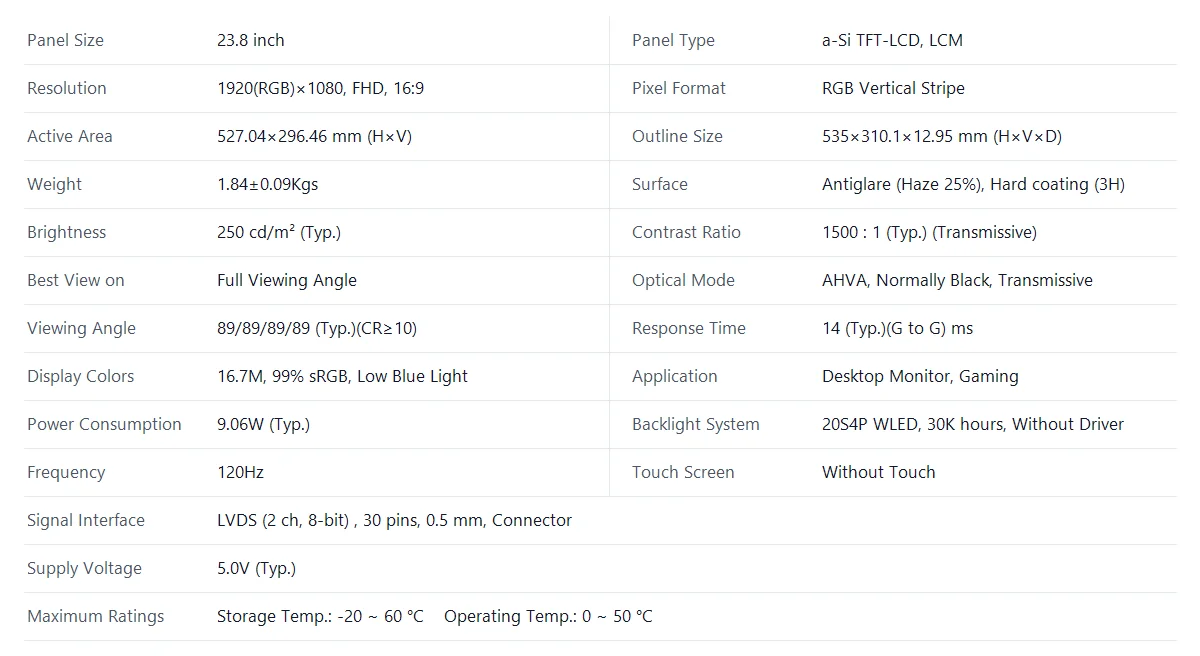Click the "120Hz" frequency value
Screen dimensions: 1200x656
(240, 472)
